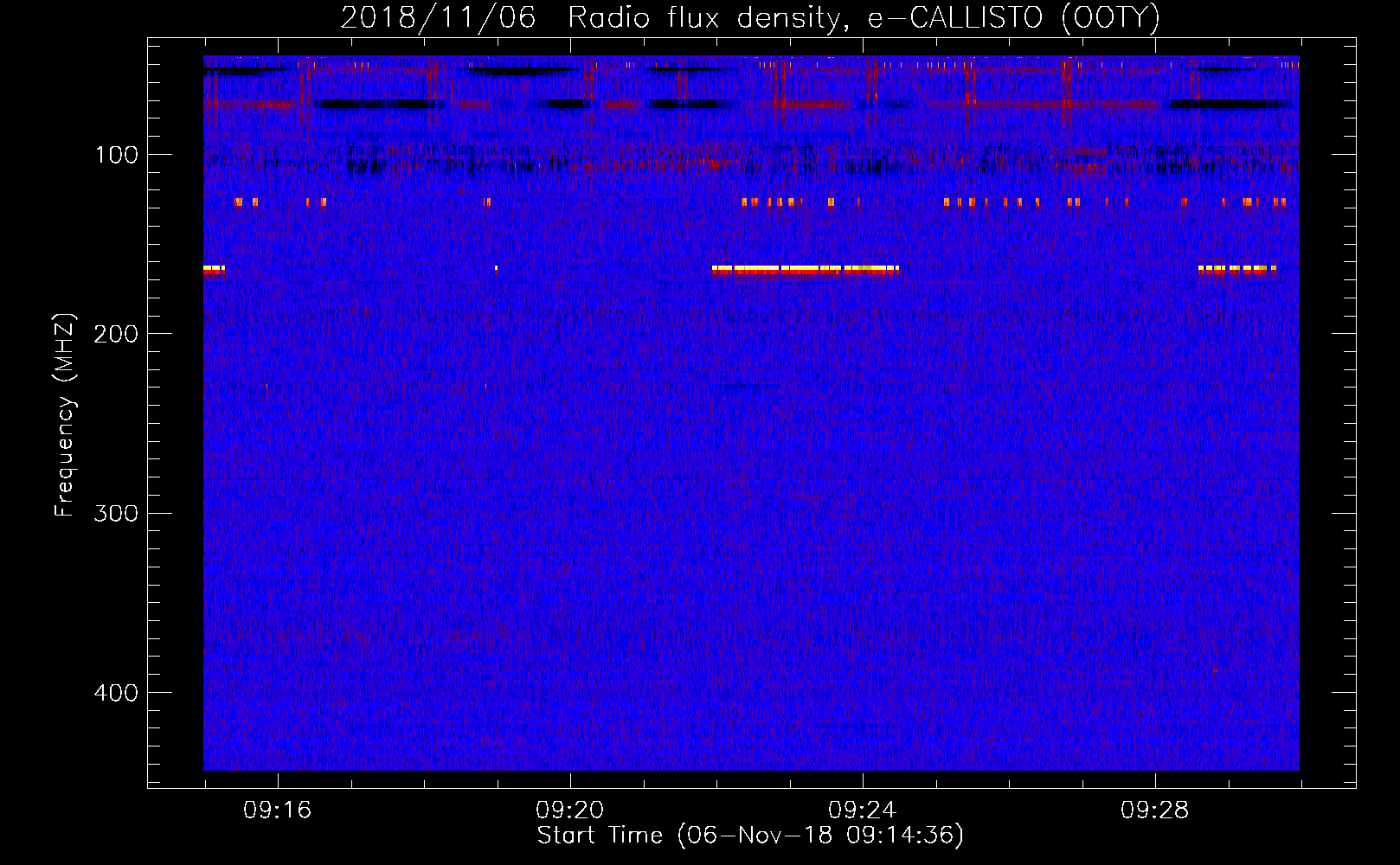Click the 200 frequency tick label

pyautogui.click(x=116, y=334)
